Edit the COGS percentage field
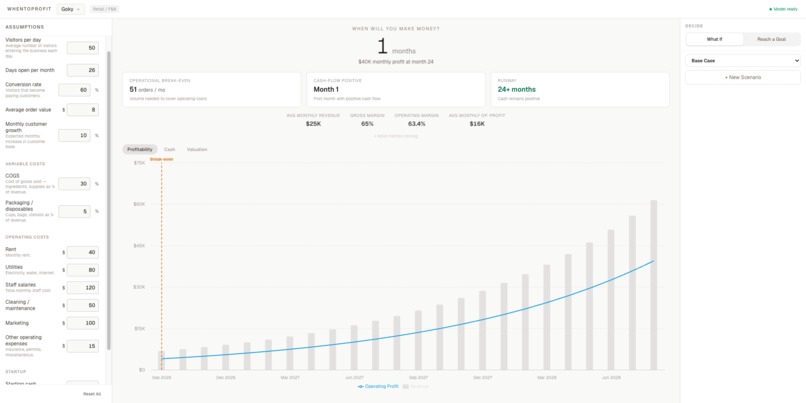 [x=74, y=184]
